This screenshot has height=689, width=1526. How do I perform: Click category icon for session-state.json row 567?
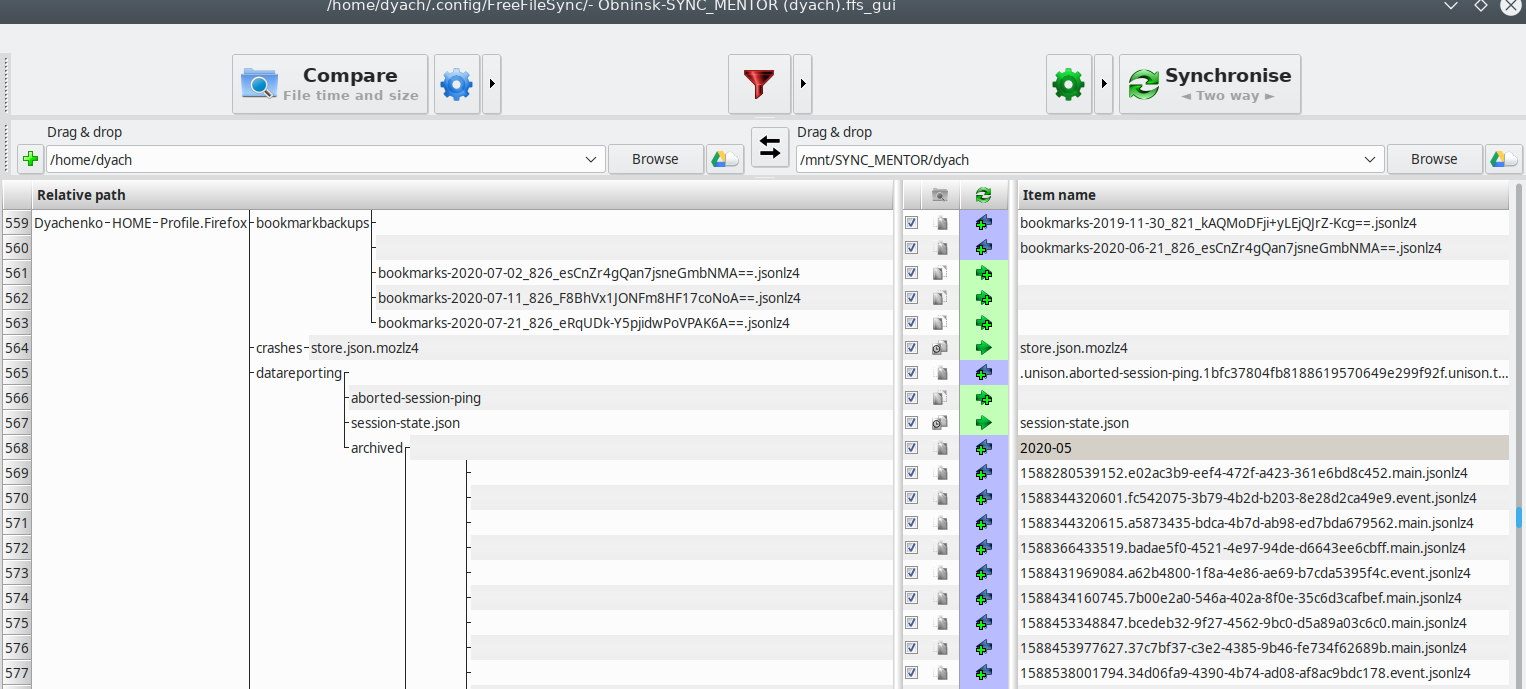[940, 423]
